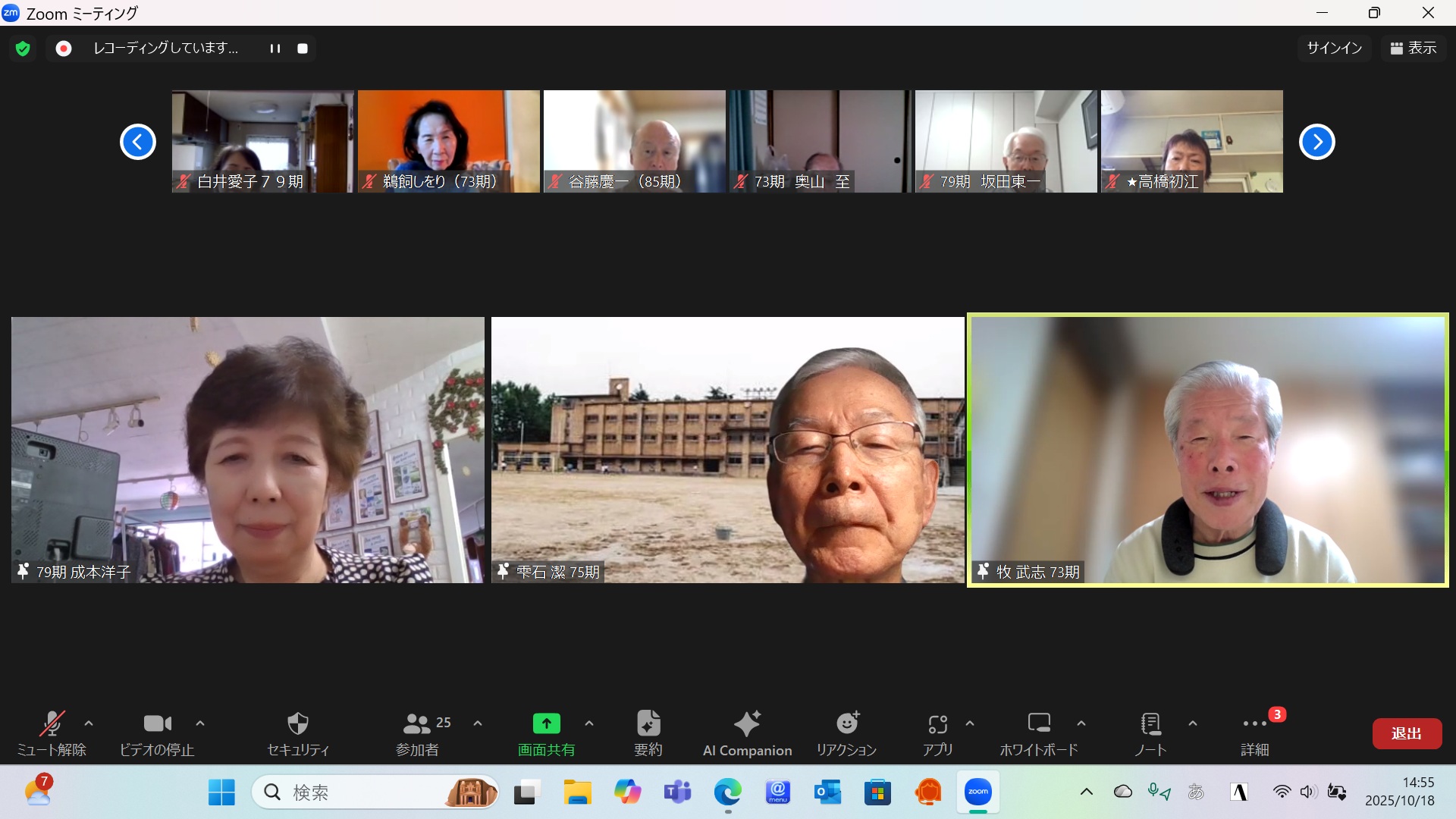Open the Whiteboard tool
1456x819 pixels.
(x=1038, y=724)
